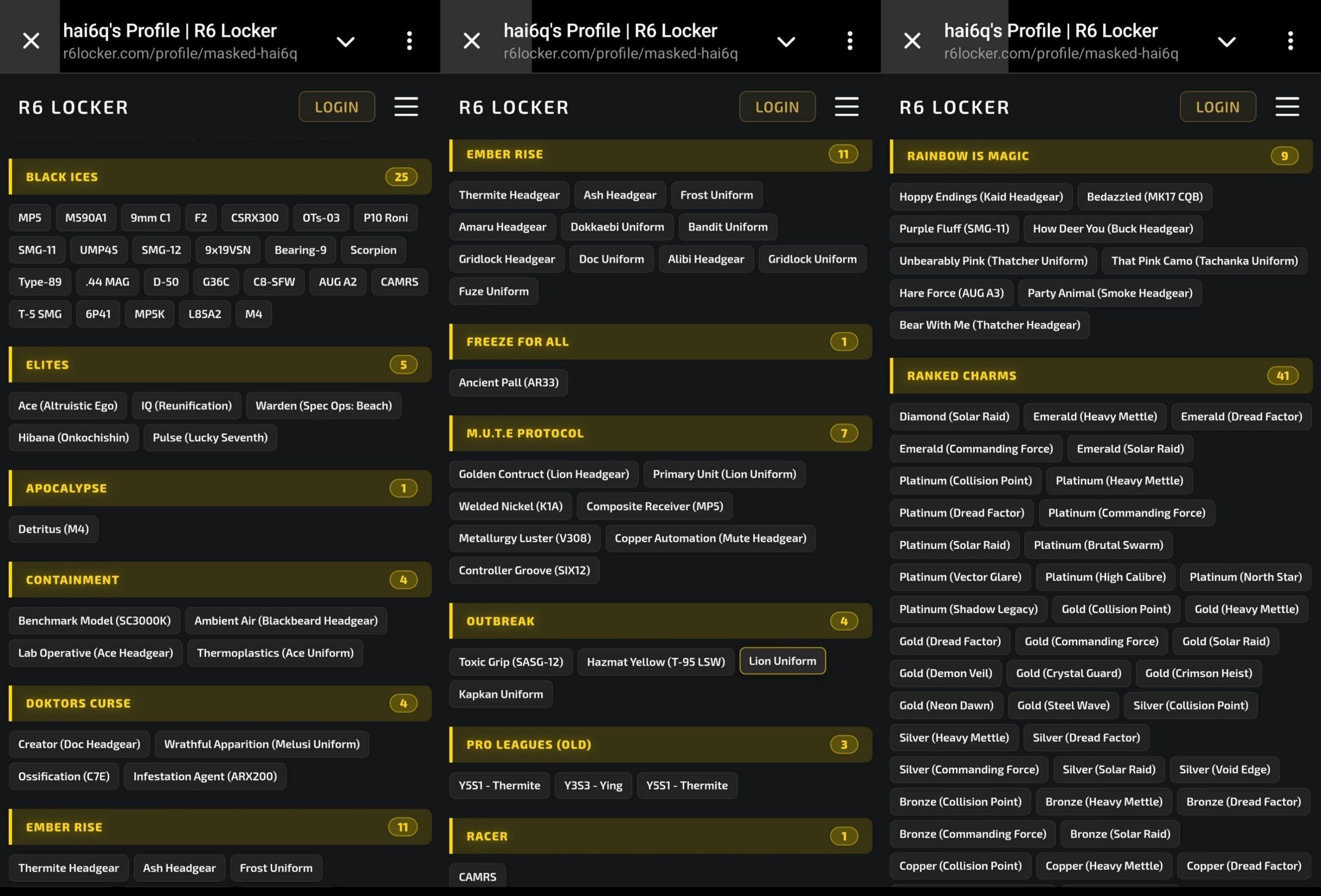Viewport: 1321px width, 896px height.
Task: Close the right browser tab with X
Action: tap(912, 40)
